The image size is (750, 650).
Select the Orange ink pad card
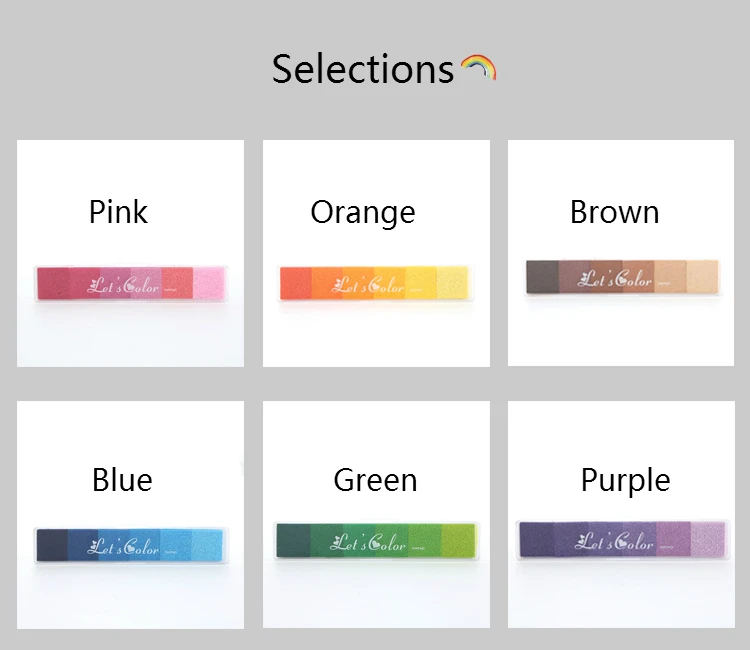[x=376, y=253]
